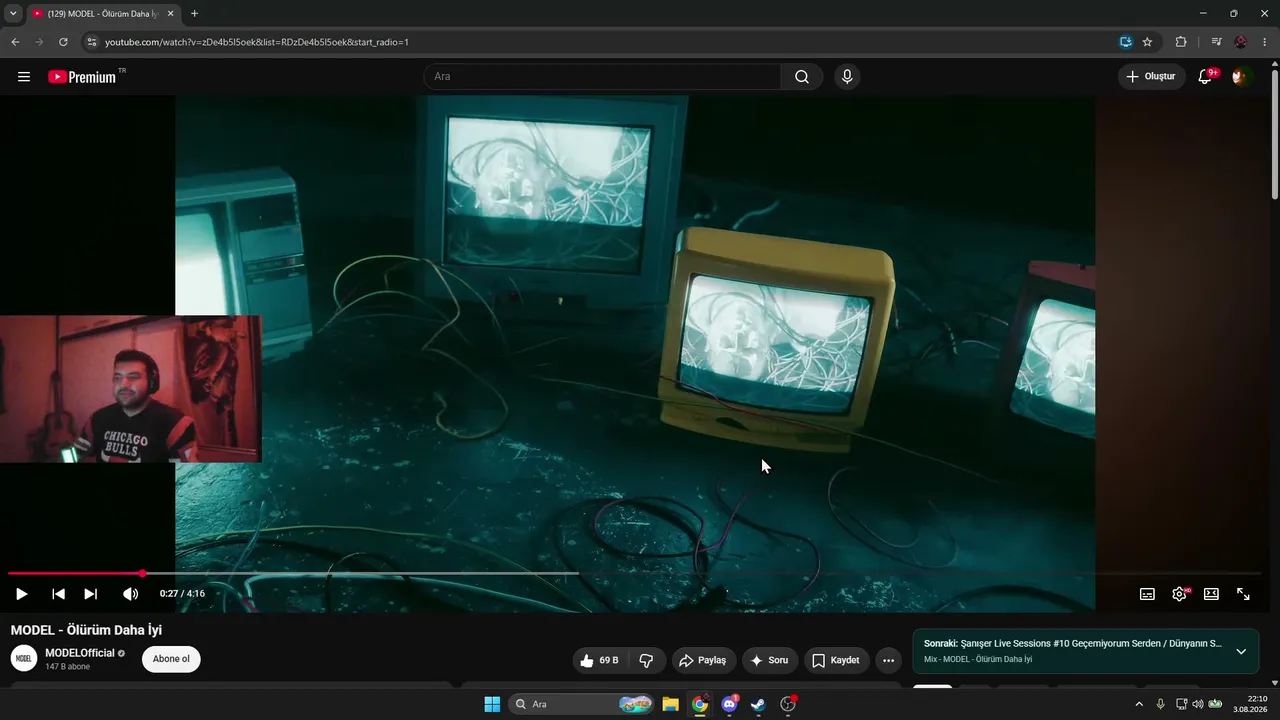Bookmark this page with the star
Viewport: 1280px width, 720px height.
(x=1147, y=42)
